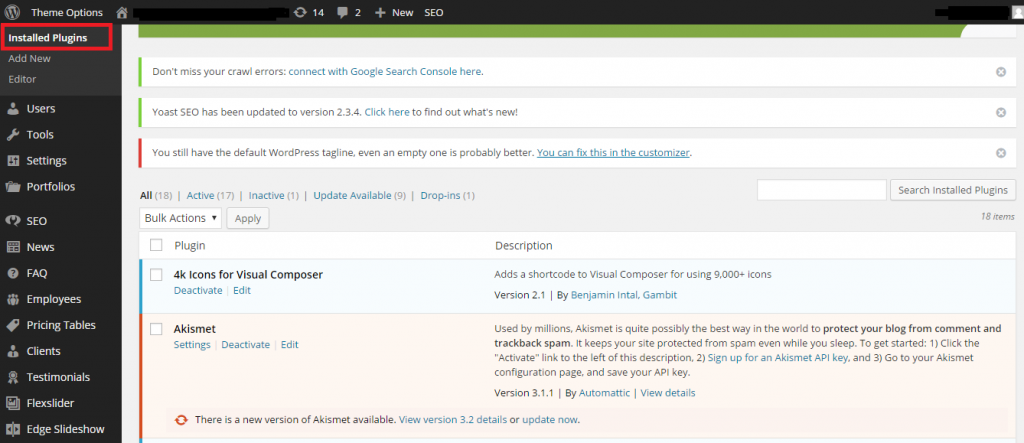Open Users from the sidebar icon
1024x443 pixels.
pos(13,108)
